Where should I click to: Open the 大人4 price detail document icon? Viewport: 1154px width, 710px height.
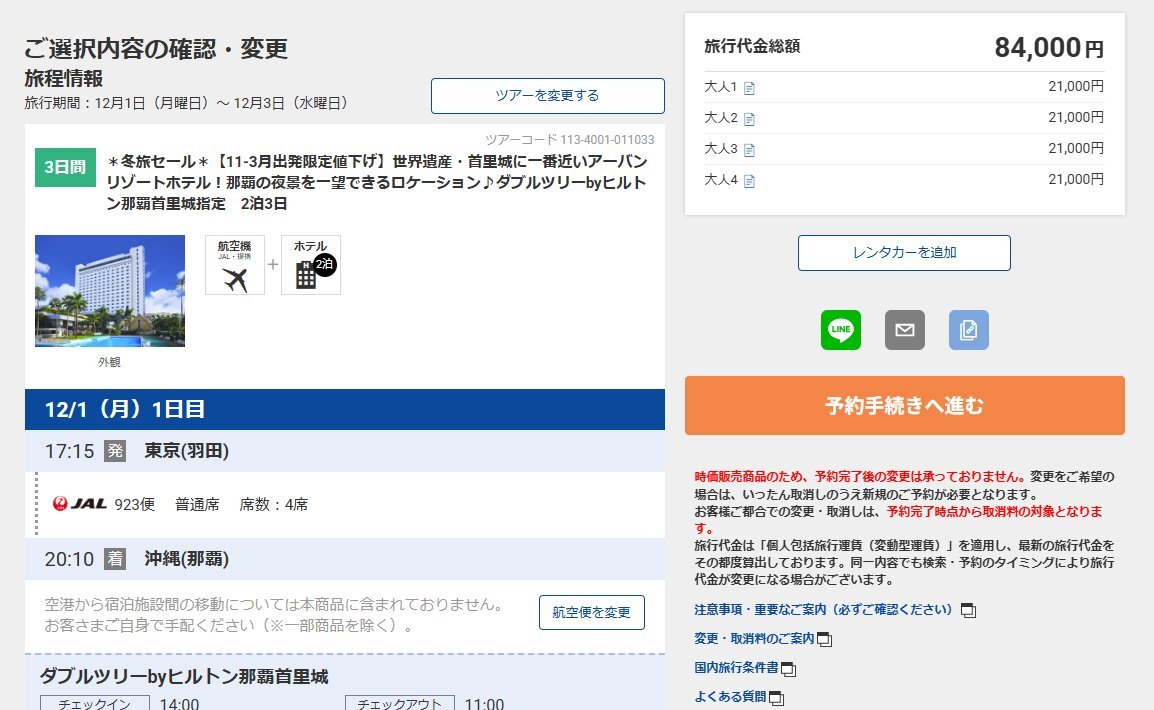tap(750, 181)
